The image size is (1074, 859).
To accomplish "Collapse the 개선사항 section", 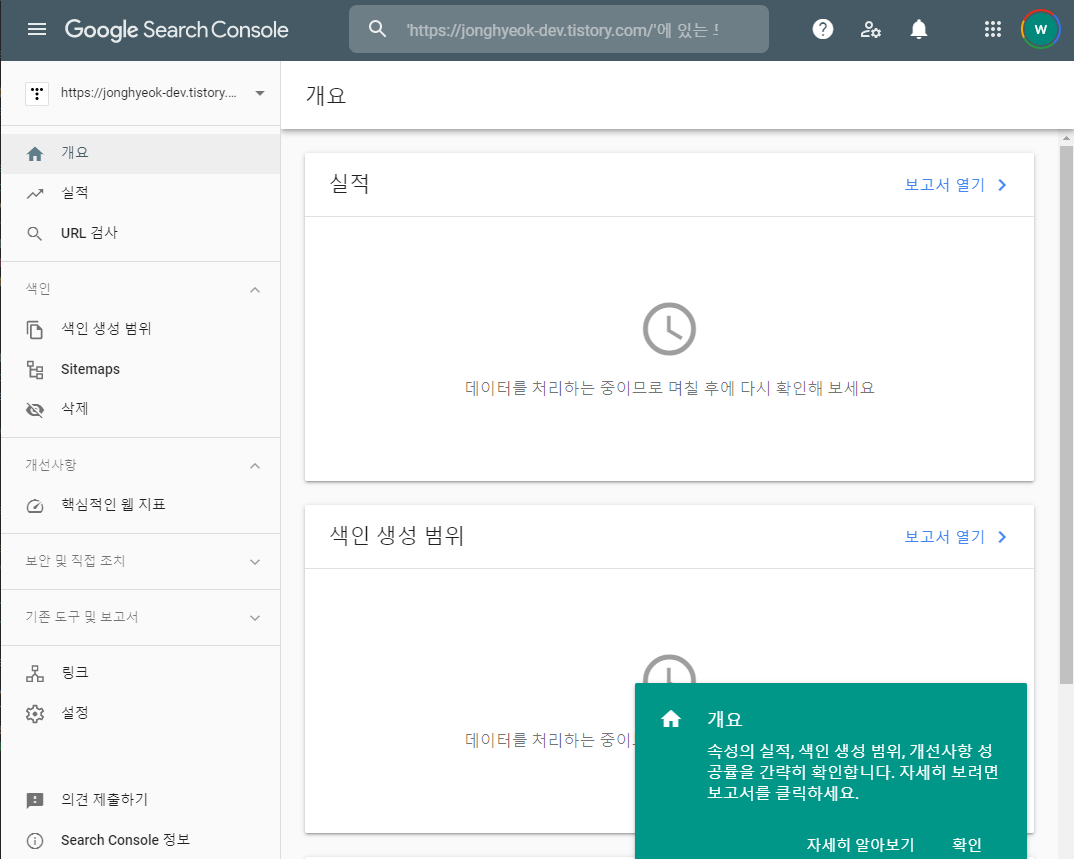I will coord(255,466).
